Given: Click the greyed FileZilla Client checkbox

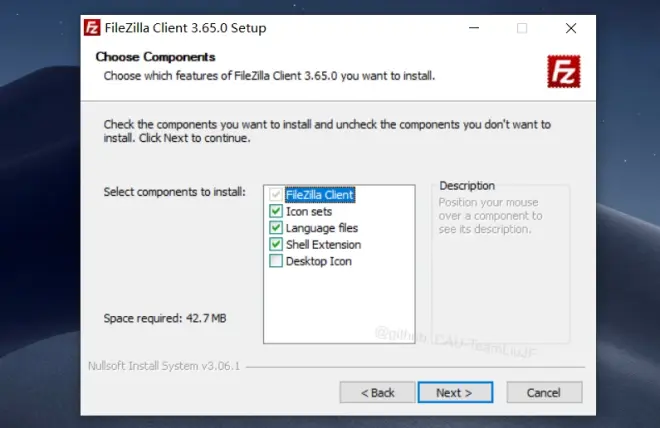Looking at the screenshot, I should (276, 194).
